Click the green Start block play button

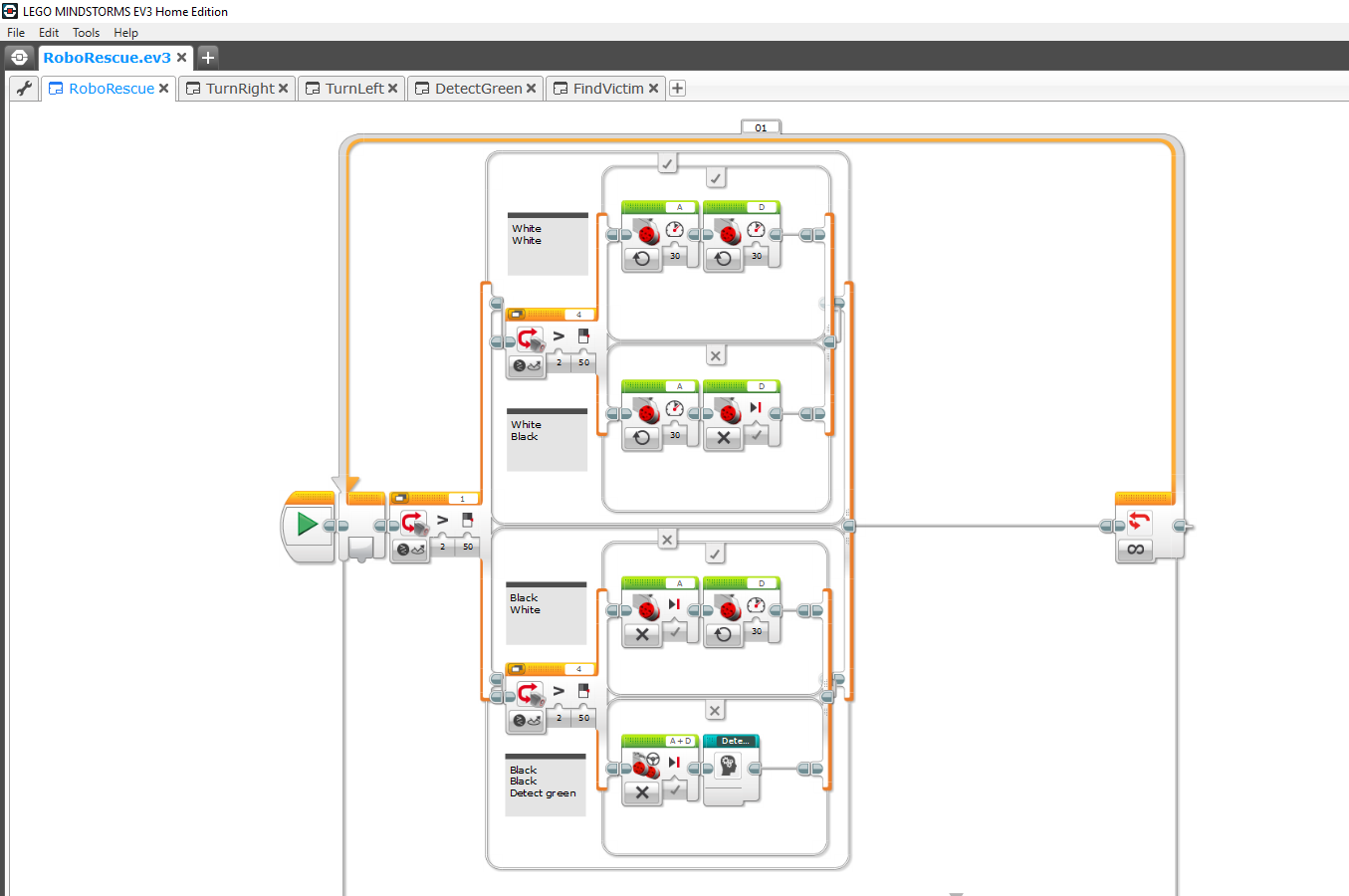coord(308,524)
